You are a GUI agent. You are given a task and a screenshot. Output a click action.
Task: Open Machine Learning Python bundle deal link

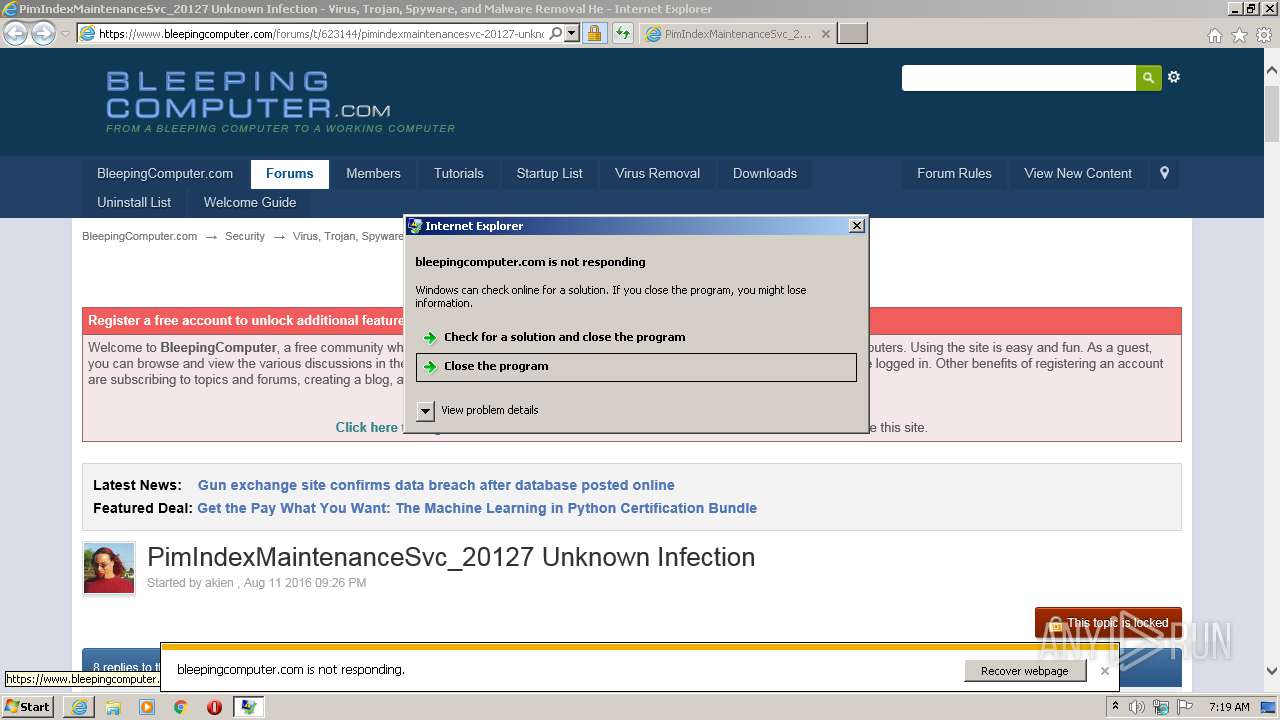[x=477, y=508]
